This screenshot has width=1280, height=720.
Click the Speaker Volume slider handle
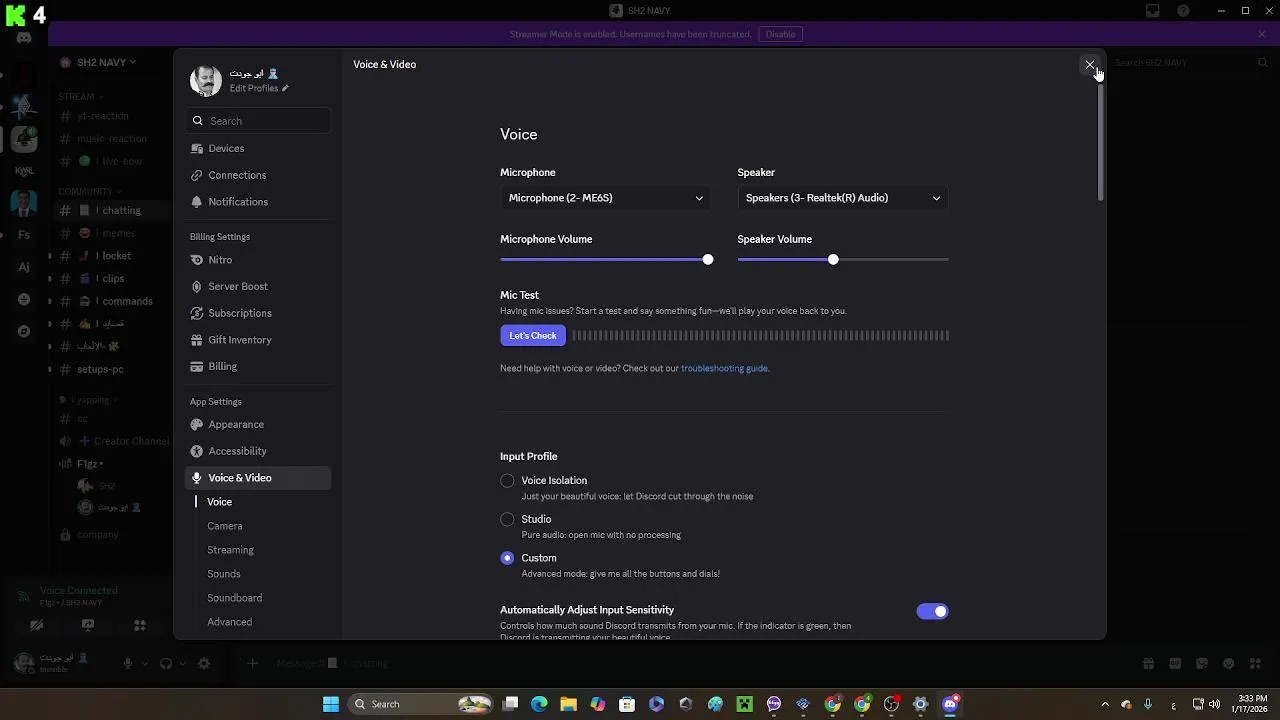833,260
